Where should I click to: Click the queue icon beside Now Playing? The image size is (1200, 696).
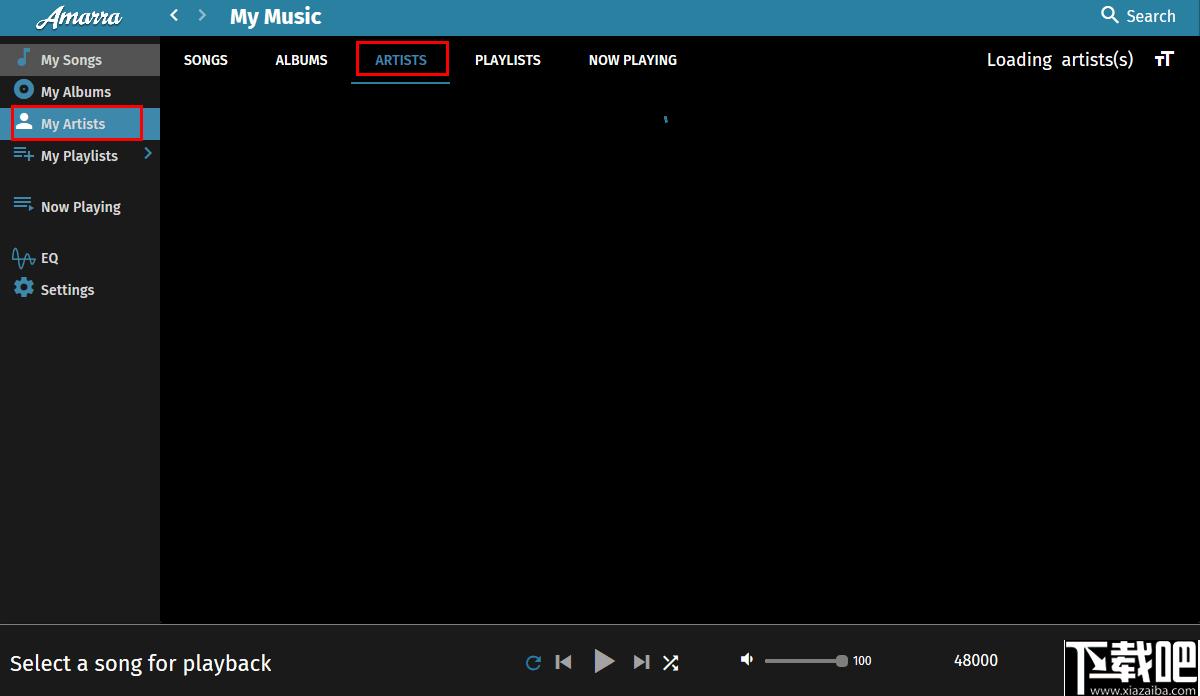click(x=23, y=204)
